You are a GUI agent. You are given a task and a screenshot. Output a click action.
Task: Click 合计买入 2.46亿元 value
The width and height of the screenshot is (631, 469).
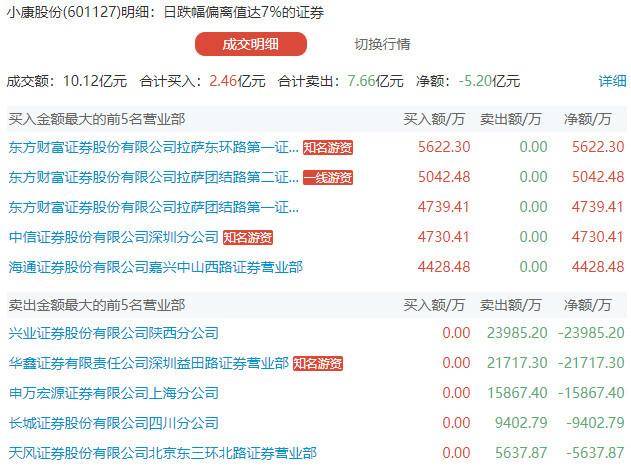coord(237,81)
